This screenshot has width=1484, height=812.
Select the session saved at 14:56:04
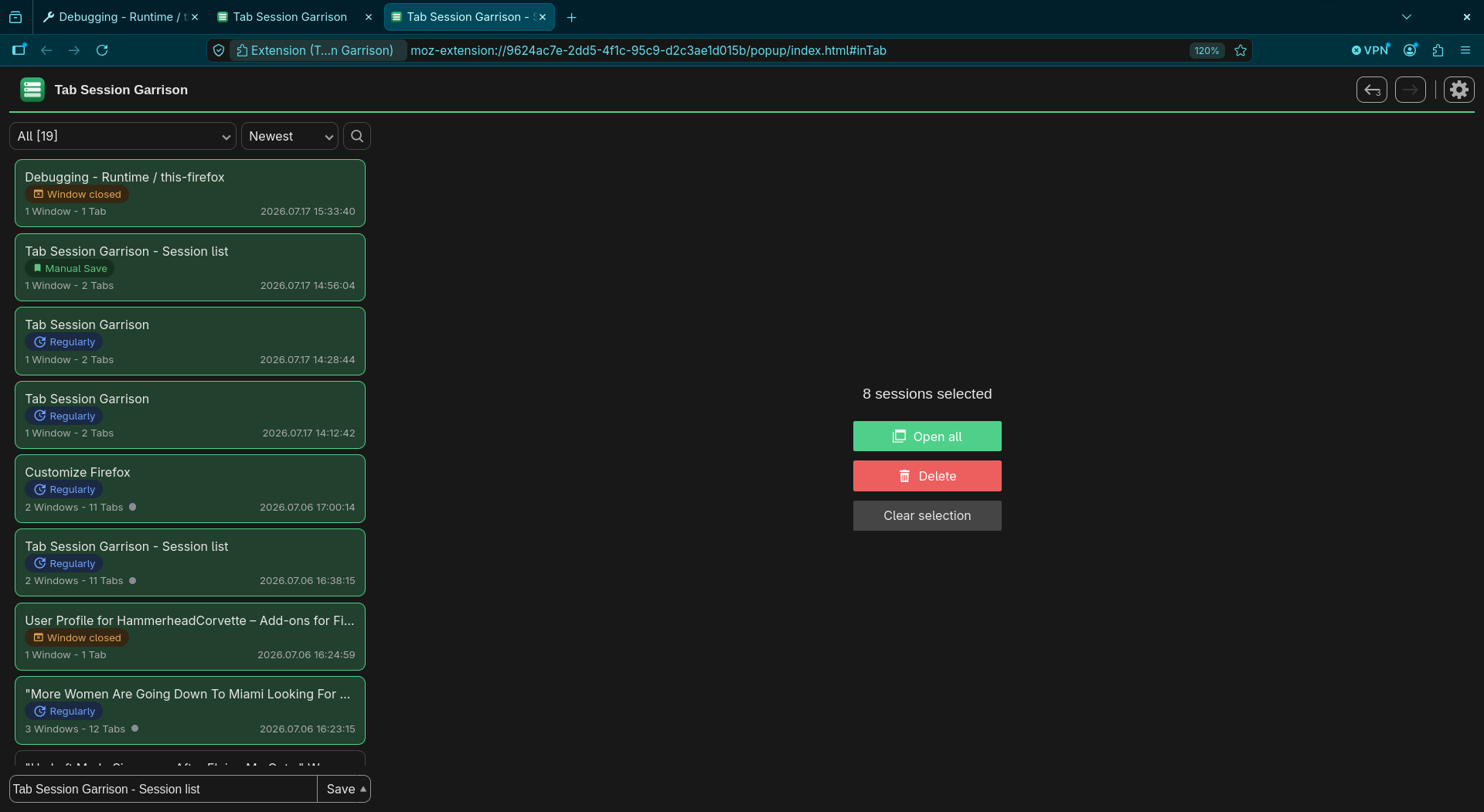pos(190,267)
